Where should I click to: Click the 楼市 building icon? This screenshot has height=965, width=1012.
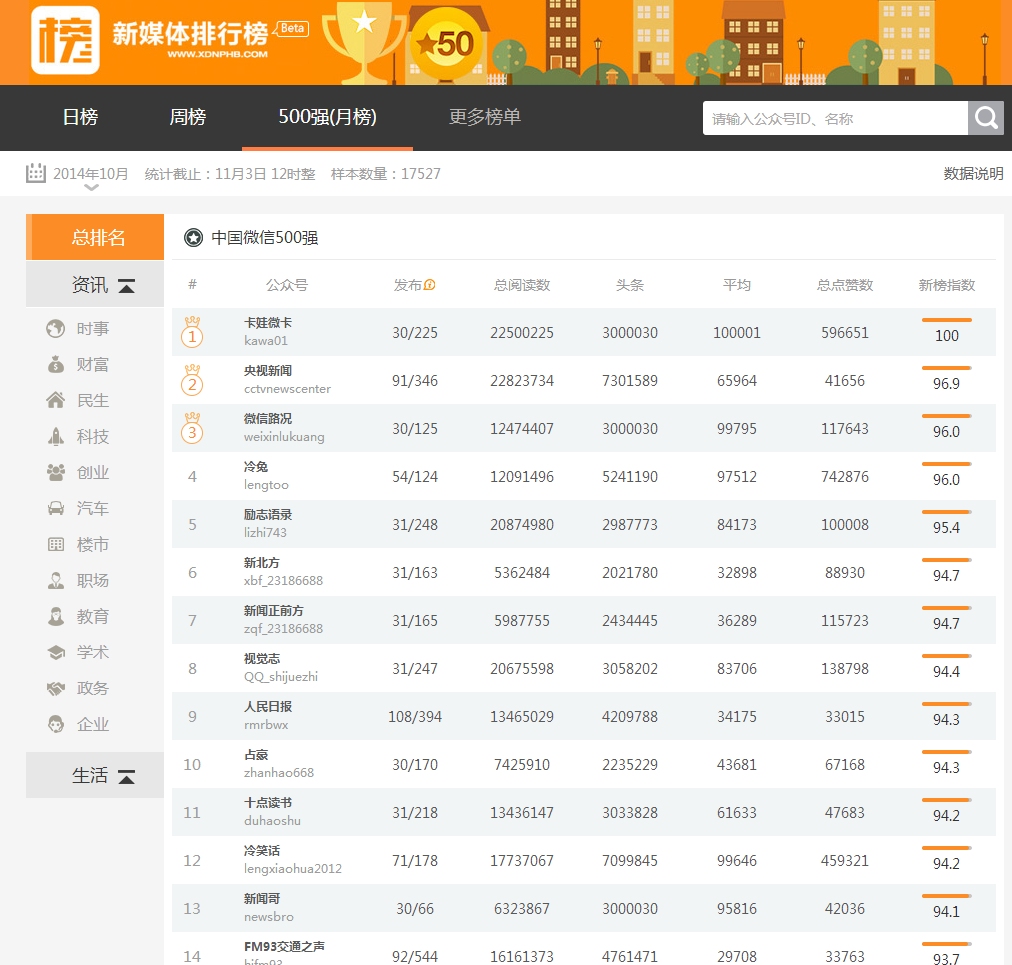[56, 544]
